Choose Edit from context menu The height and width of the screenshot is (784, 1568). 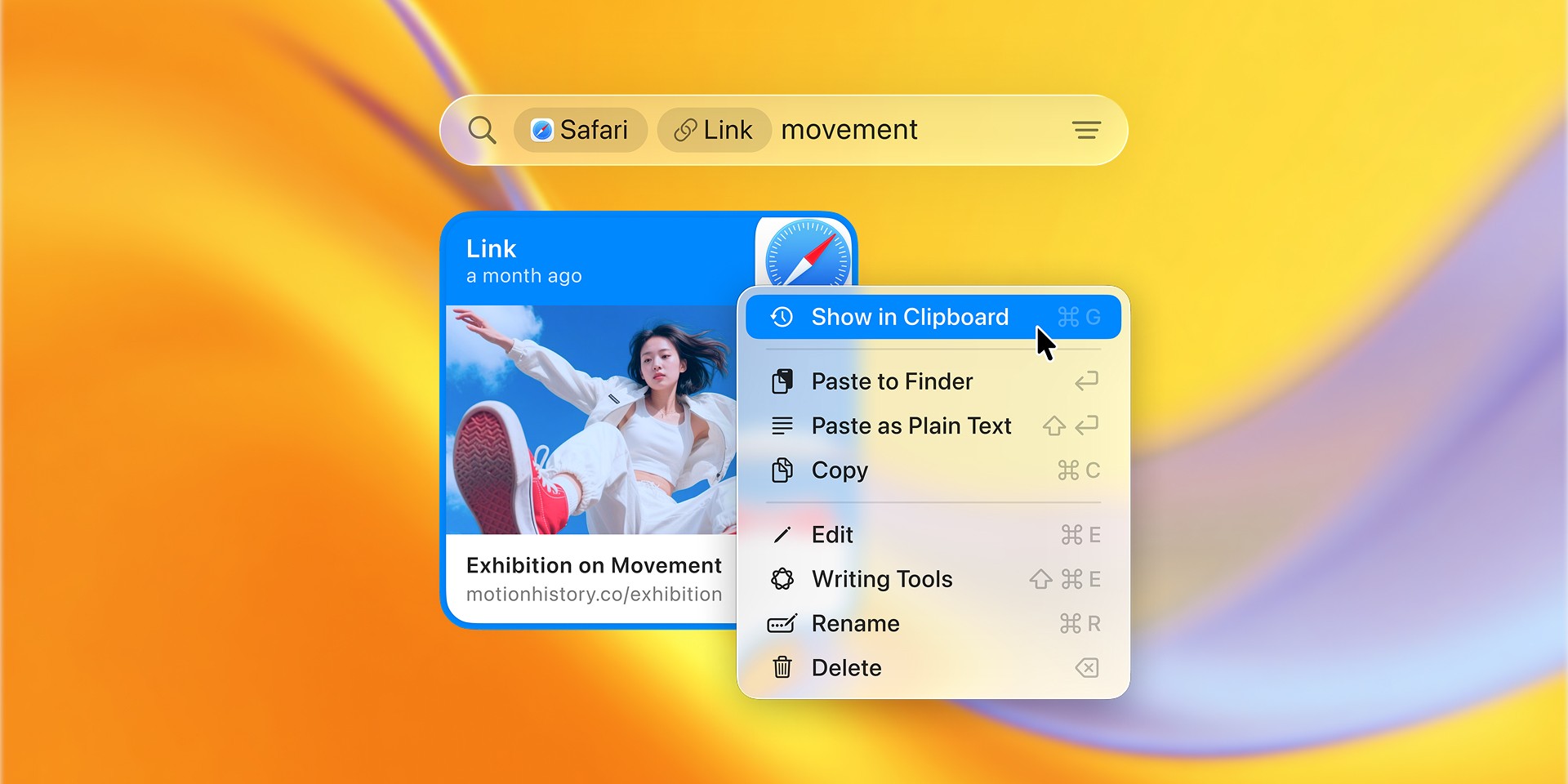[933, 535]
